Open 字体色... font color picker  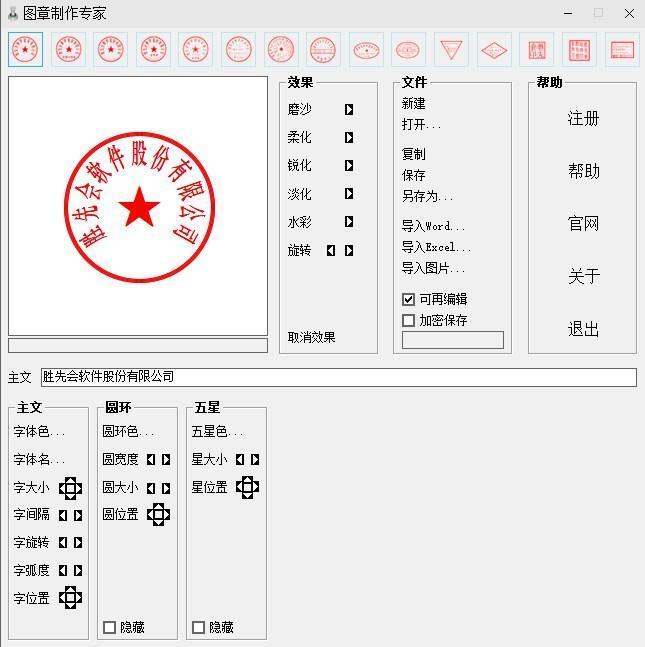tap(39, 432)
